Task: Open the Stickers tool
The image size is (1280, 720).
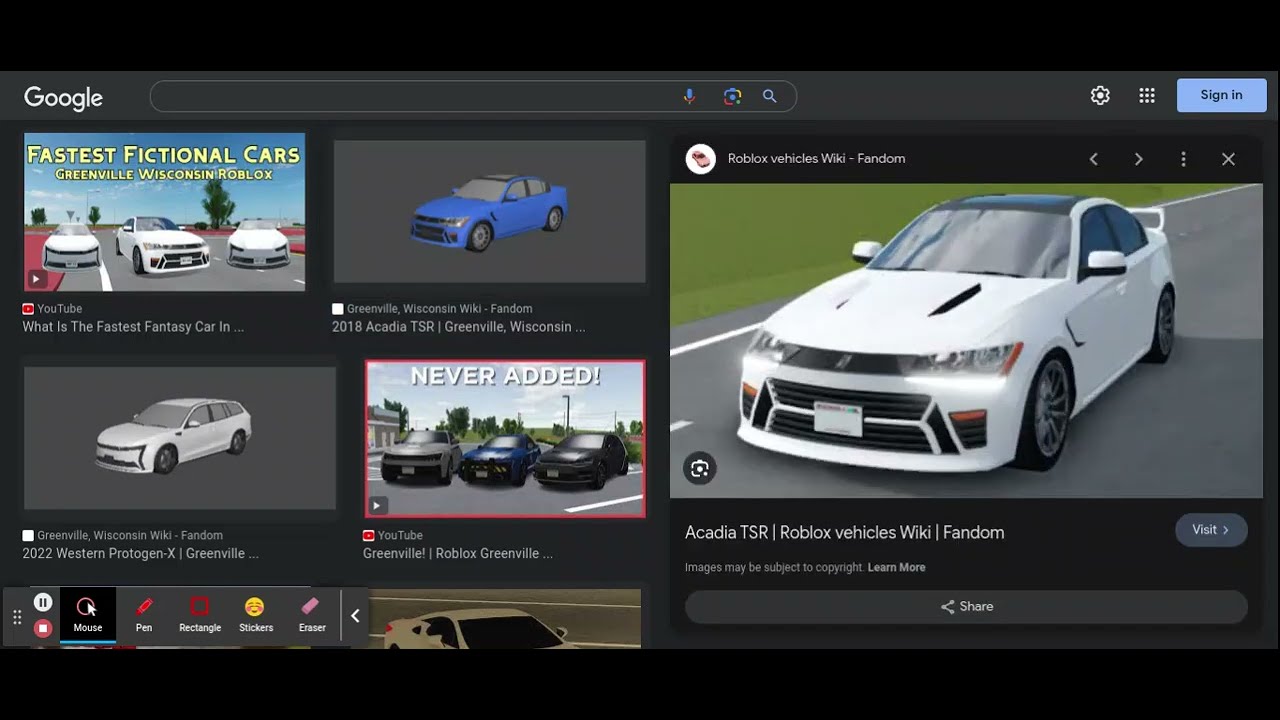Action: [x=255, y=614]
